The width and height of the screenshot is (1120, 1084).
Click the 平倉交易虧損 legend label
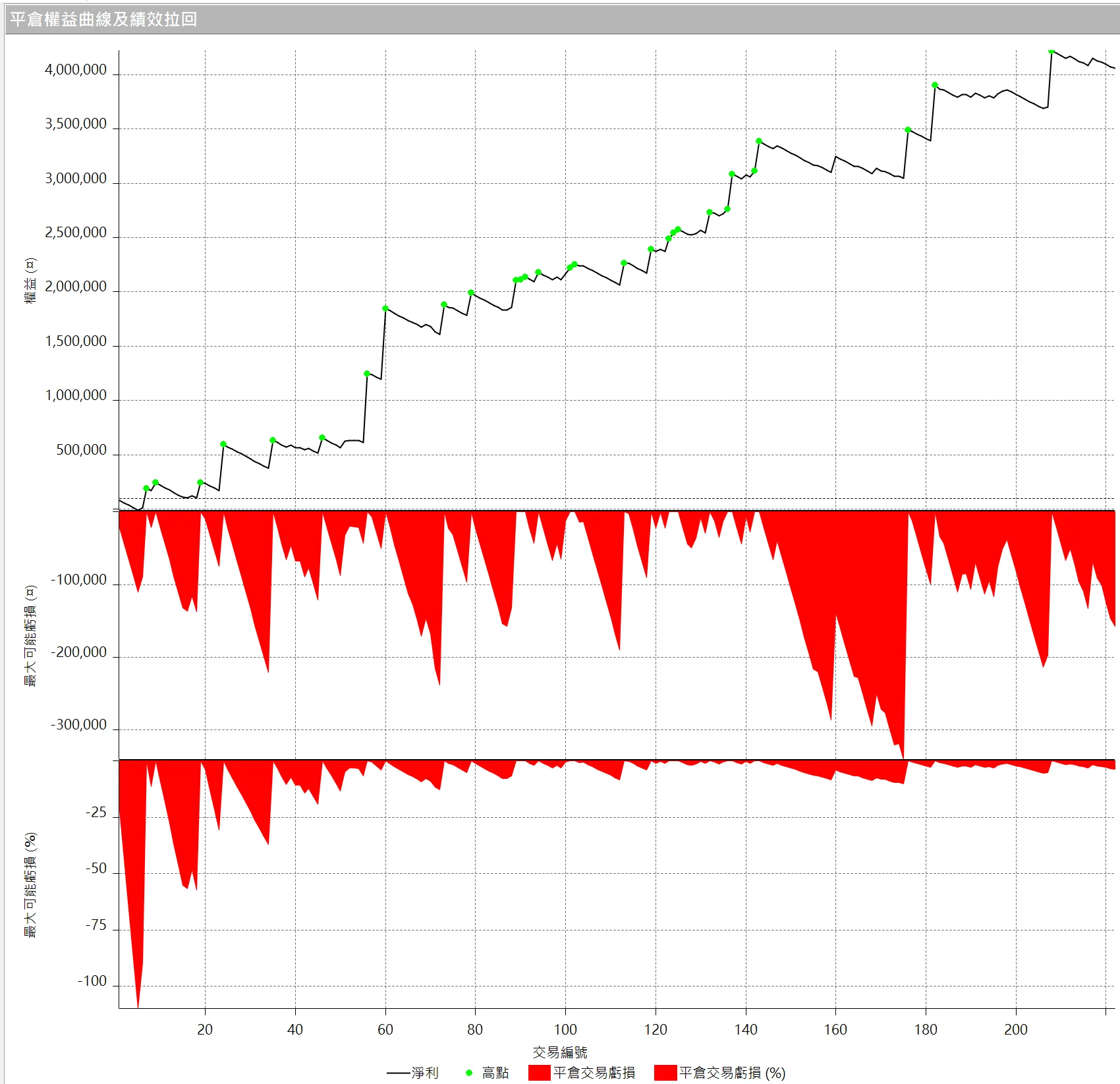pyautogui.click(x=595, y=1073)
